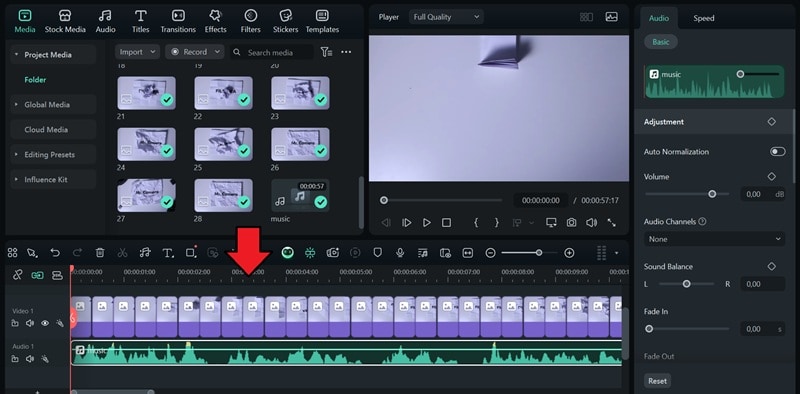Switch to the Stock Media tab

click(65, 21)
